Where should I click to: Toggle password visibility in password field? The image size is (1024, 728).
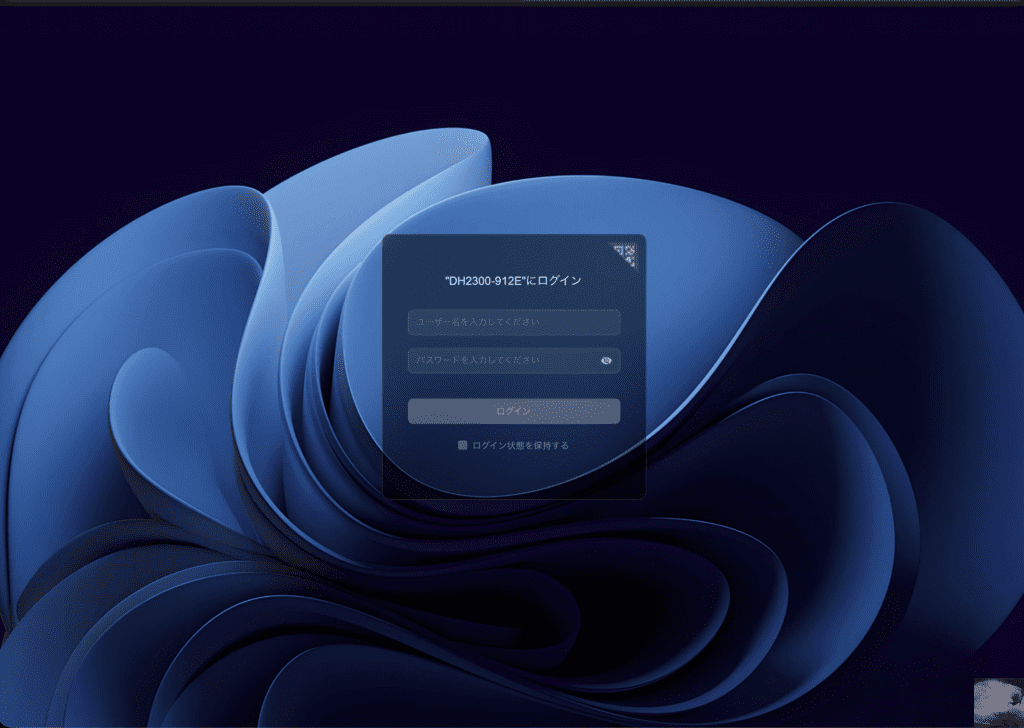pyautogui.click(x=606, y=361)
